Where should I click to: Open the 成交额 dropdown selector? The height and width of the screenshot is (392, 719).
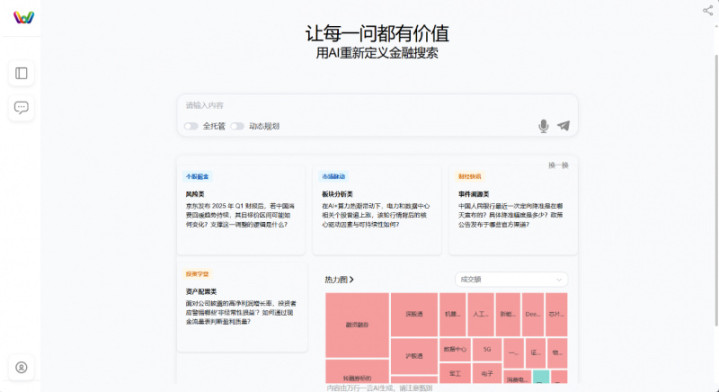(x=511, y=279)
